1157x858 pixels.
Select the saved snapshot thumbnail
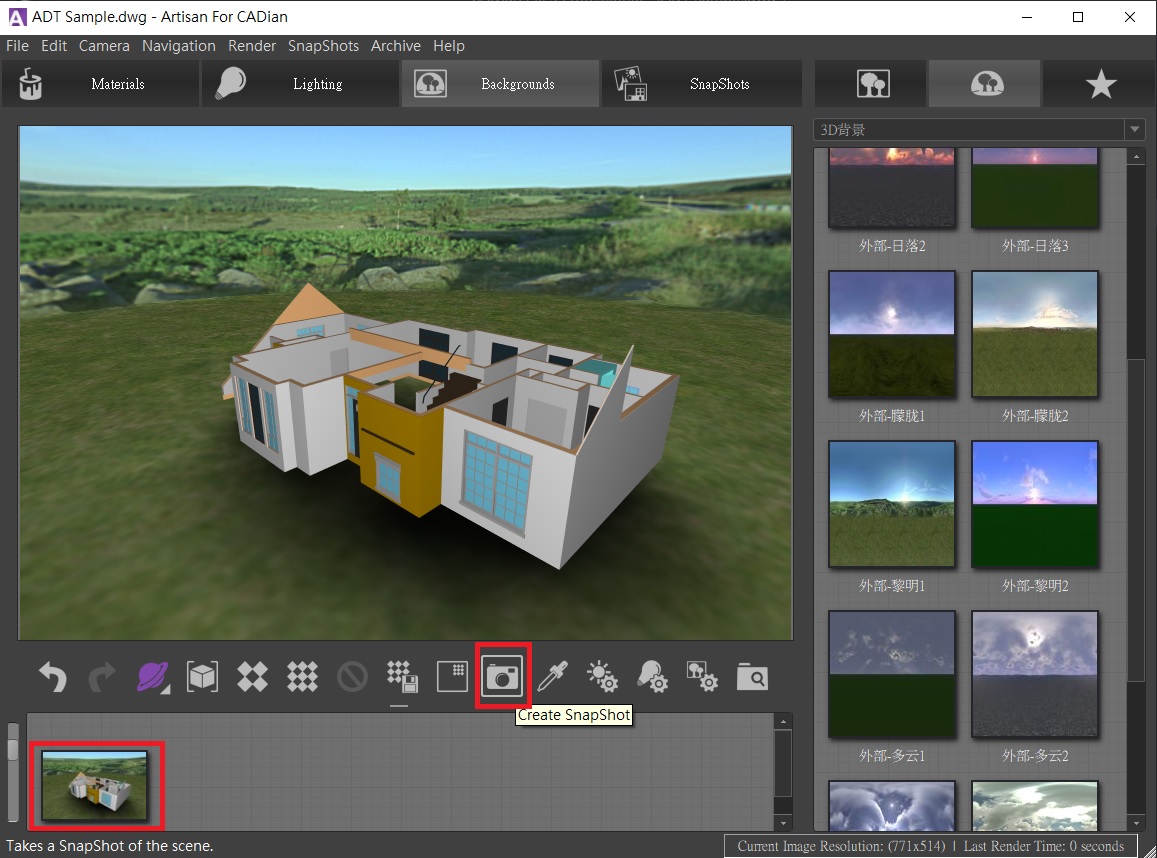(x=95, y=786)
